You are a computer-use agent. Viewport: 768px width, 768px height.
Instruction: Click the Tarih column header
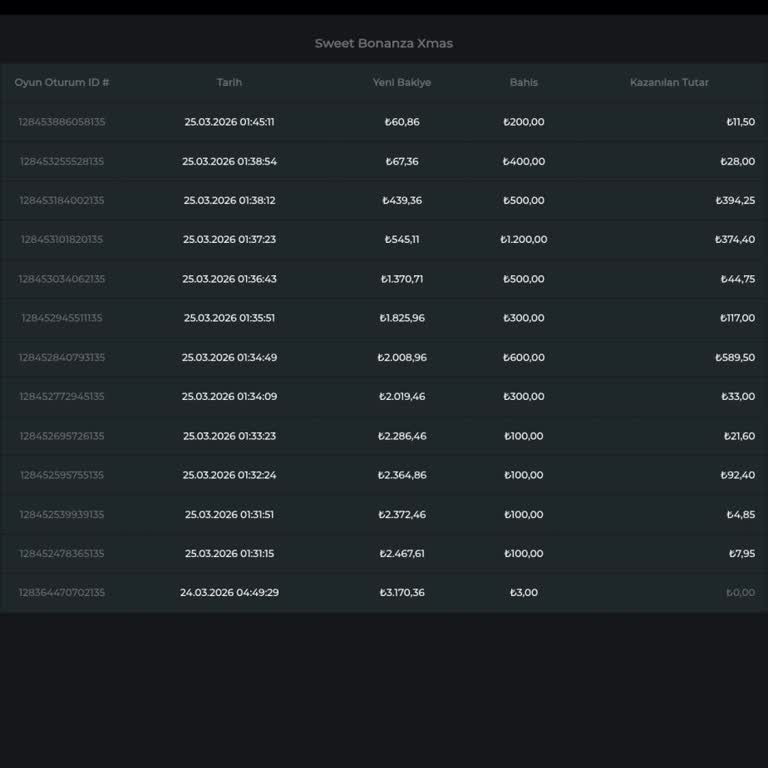229,82
